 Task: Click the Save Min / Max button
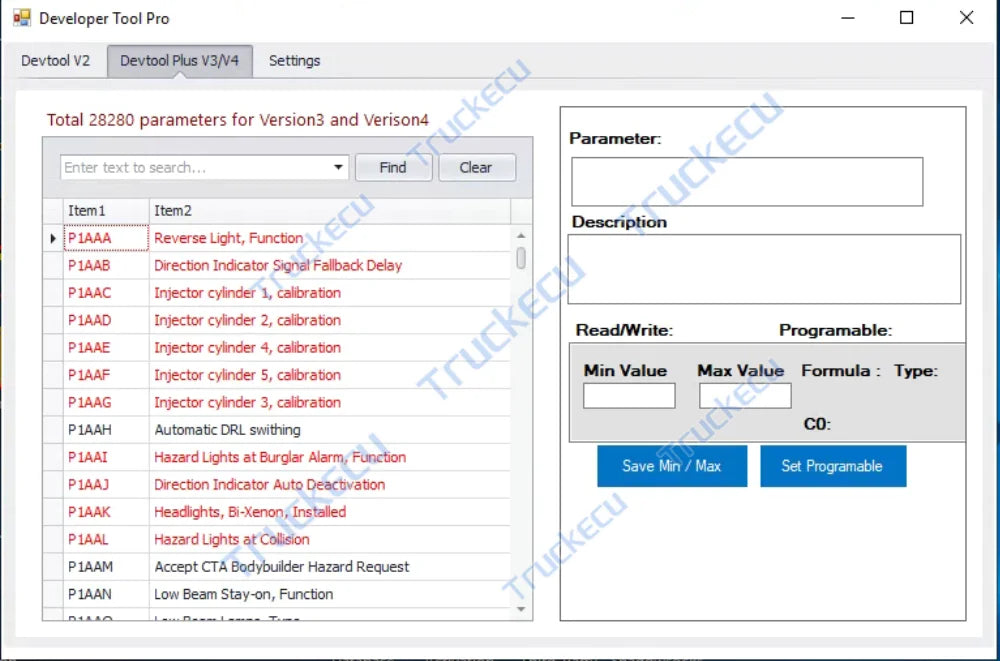tap(671, 466)
